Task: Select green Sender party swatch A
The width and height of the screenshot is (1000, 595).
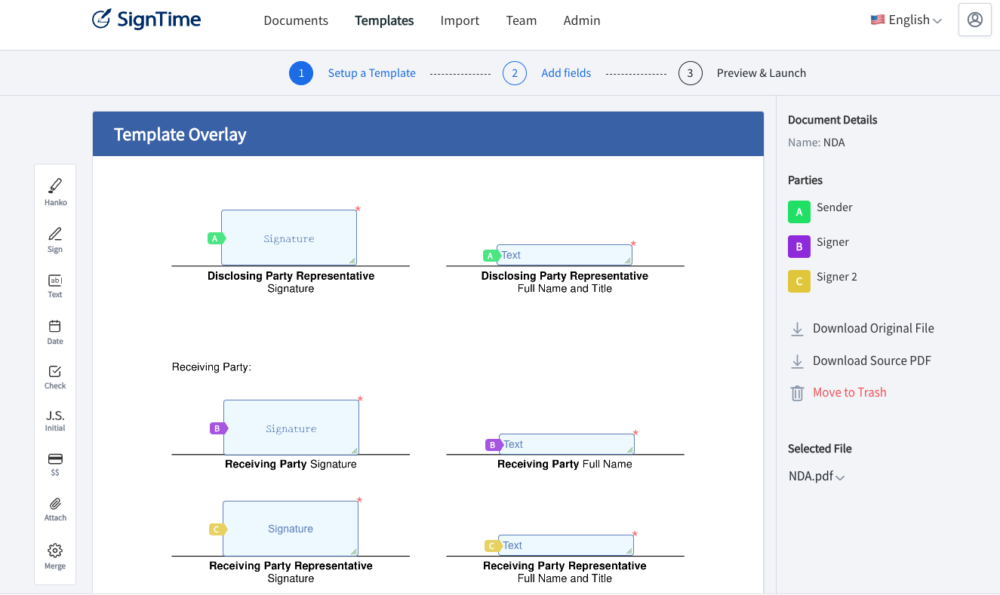Action: click(x=798, y=212)
